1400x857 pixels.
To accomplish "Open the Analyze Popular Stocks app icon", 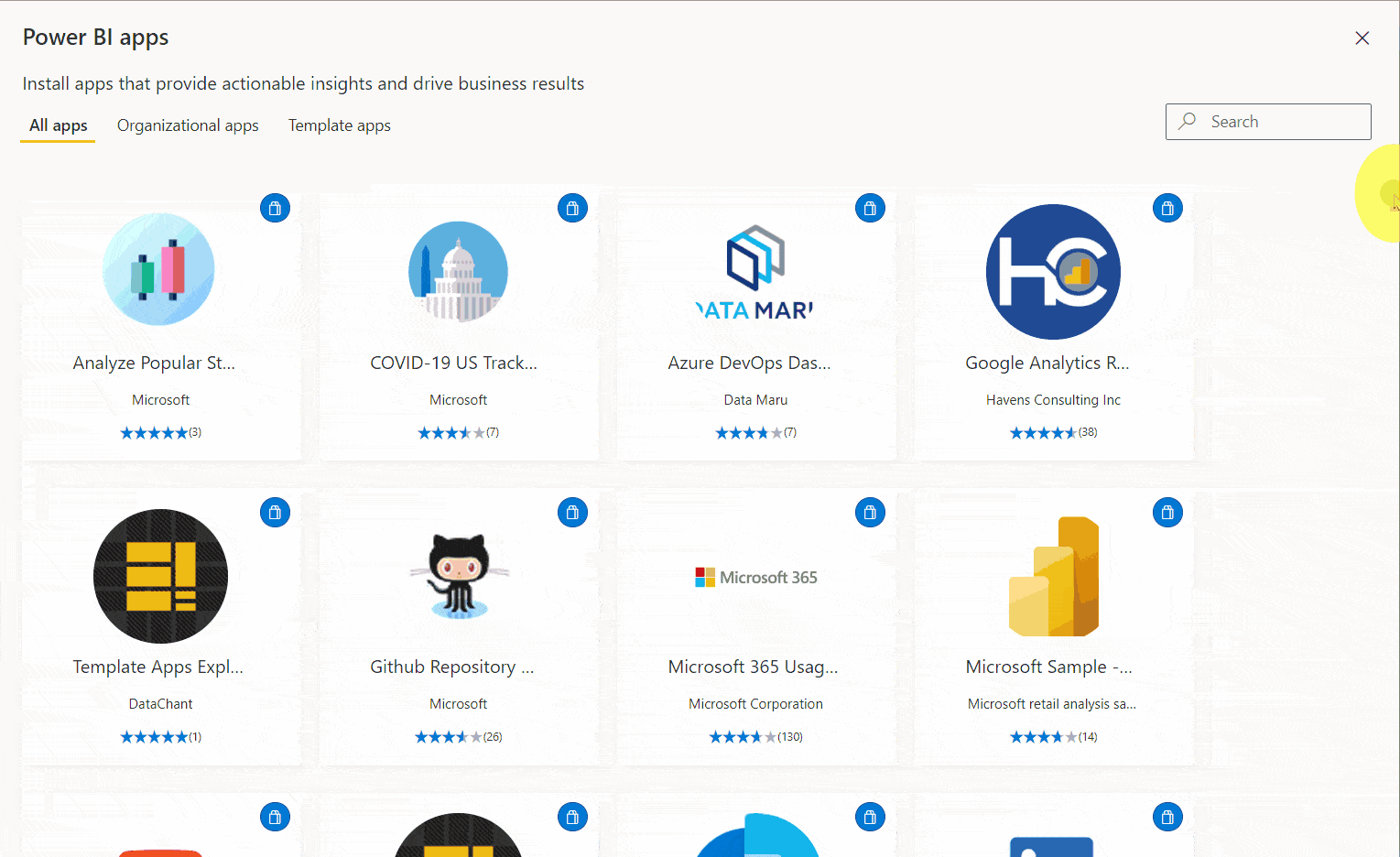I will click(x=158, y=269).
